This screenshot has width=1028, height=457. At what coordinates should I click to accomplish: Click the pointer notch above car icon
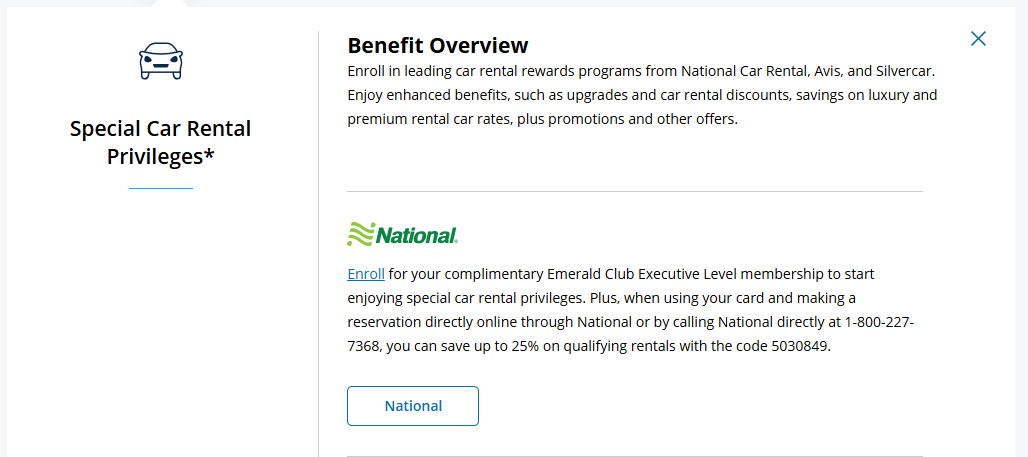point(171,3)
